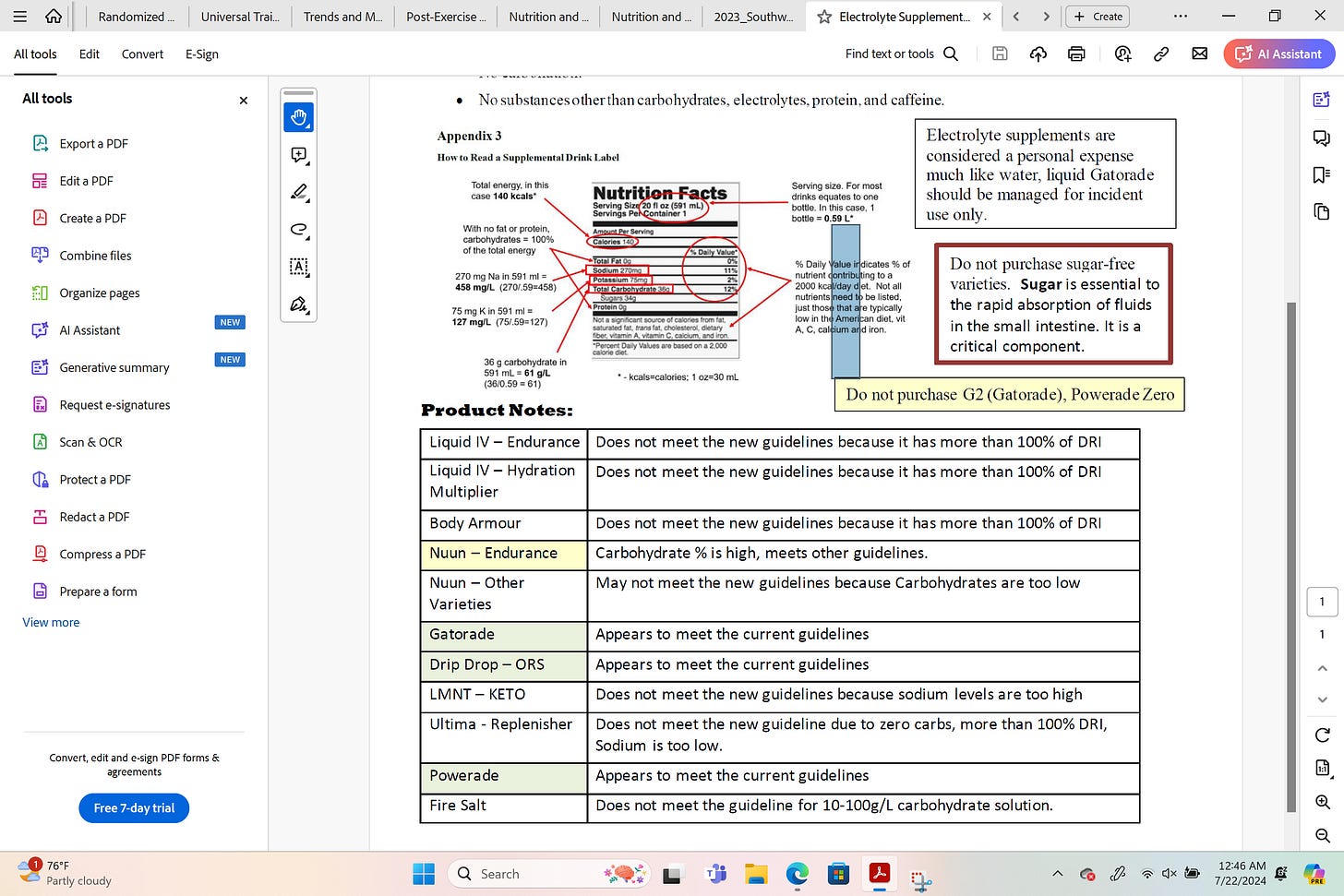Close the All tools panel

pos(244,100)
